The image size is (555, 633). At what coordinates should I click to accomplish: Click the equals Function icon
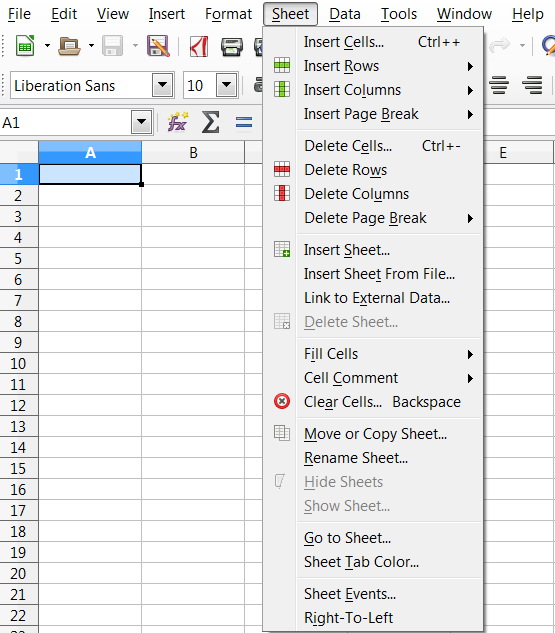(x=244, y=122)
